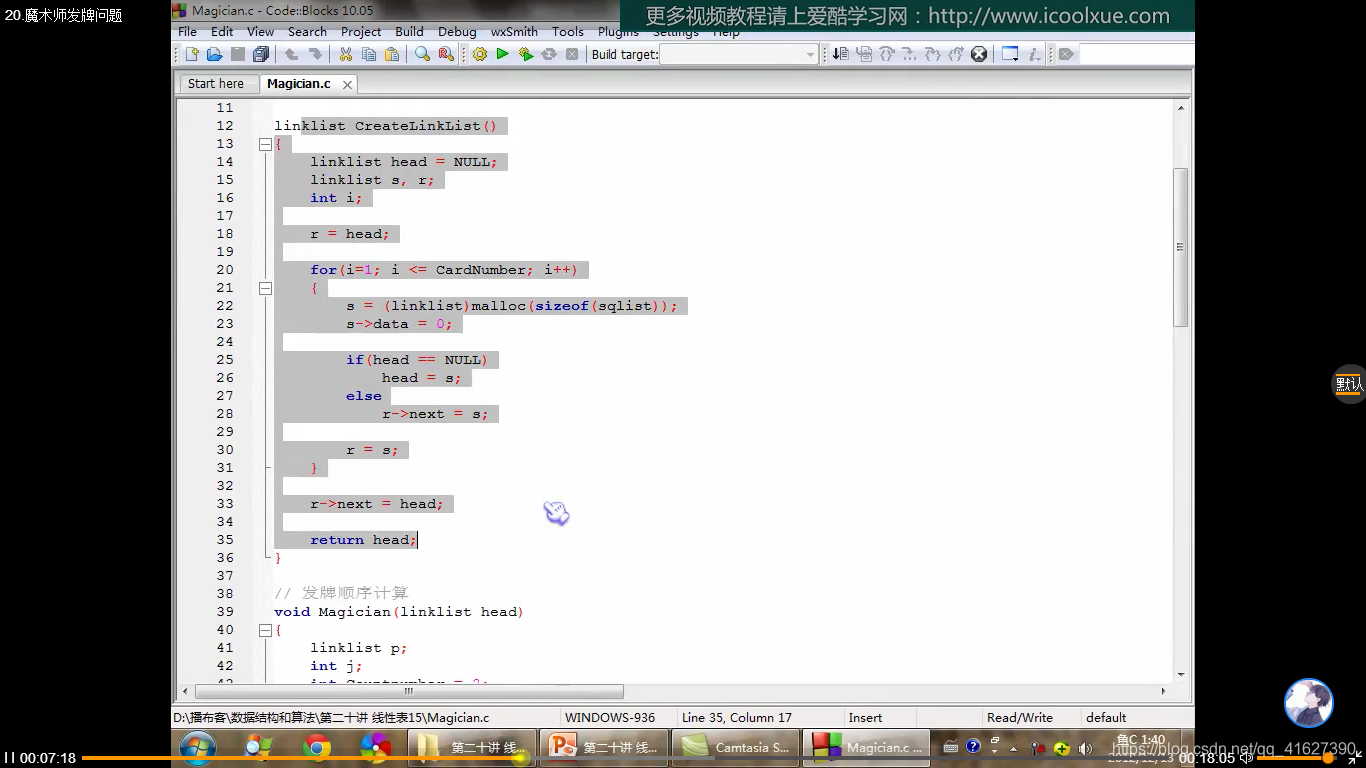The image size is (1366, 768).
Task: Click 'WINDOWS-936' in the status bar
Action: click(x=610, y=718)
